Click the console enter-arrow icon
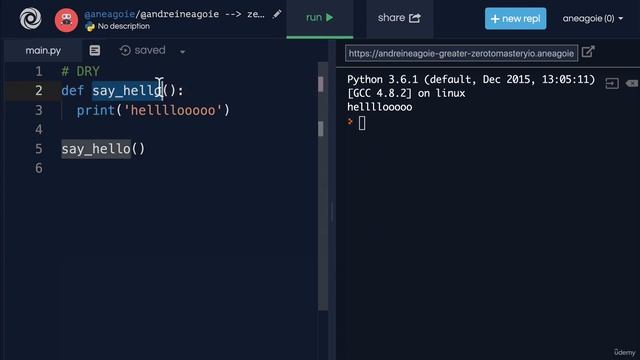Image resolution: width=640 pixels, height=360 pixels. [612, 83]
